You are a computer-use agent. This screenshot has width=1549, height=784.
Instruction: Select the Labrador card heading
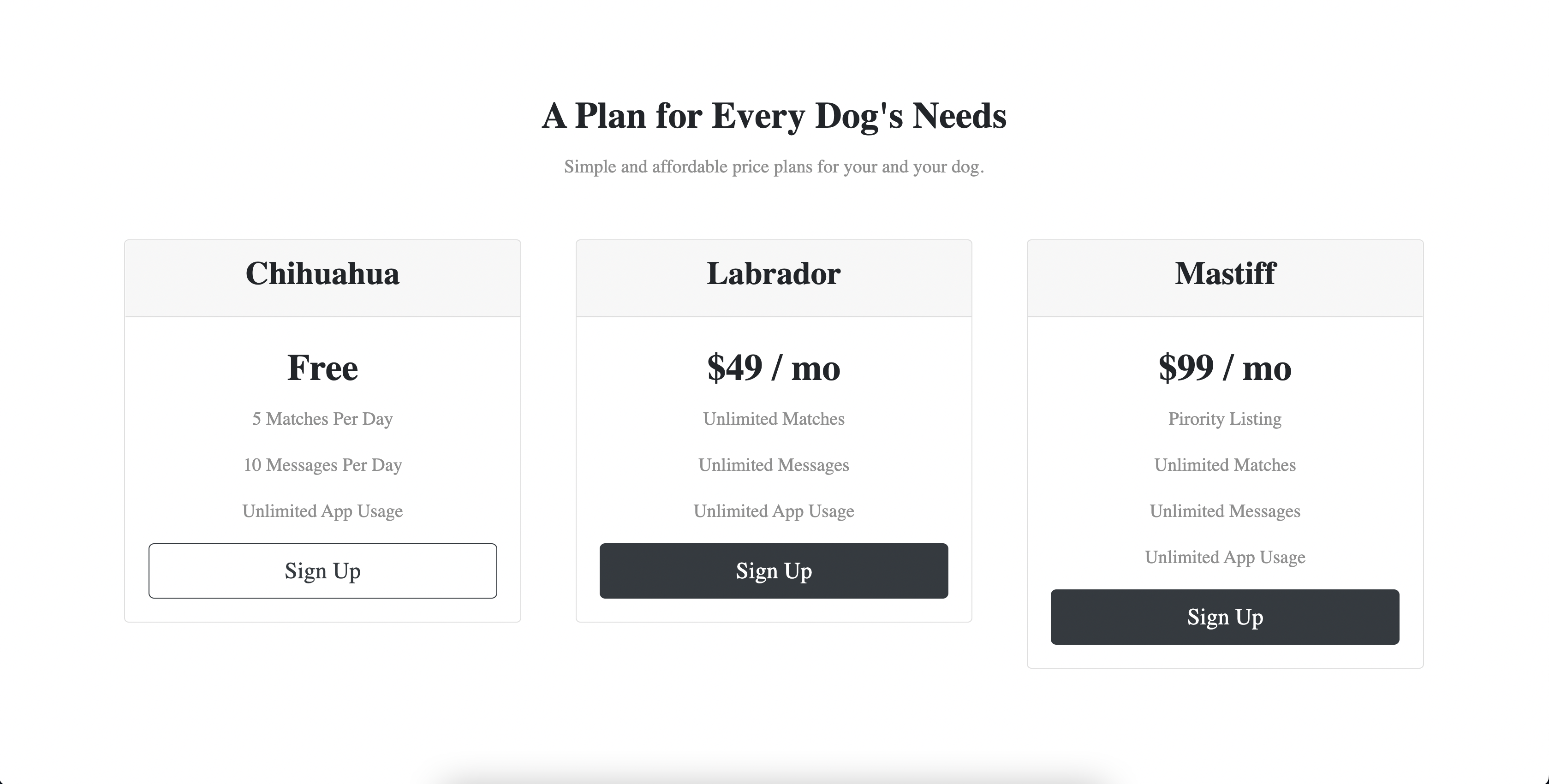tap(773, 273)
